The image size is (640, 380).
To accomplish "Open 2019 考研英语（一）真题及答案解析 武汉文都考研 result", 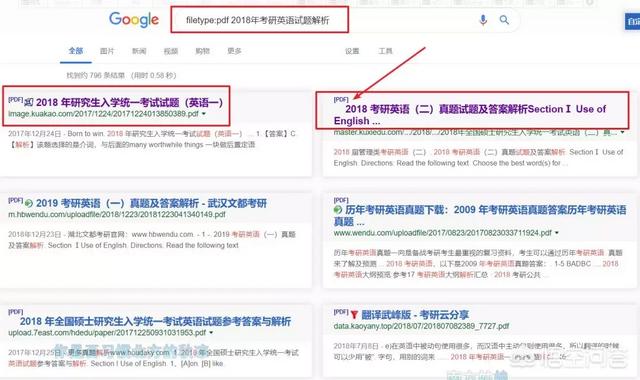I will point(151,203).
